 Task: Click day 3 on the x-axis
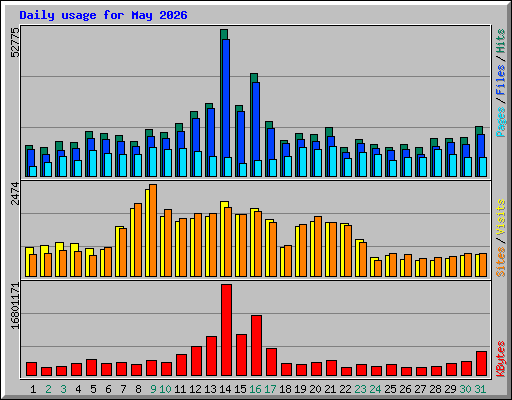pos(63,389)
